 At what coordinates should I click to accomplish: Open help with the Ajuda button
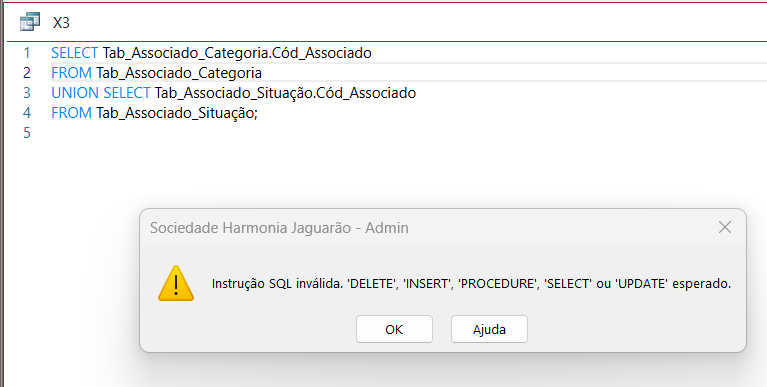[x=489, y=329]
